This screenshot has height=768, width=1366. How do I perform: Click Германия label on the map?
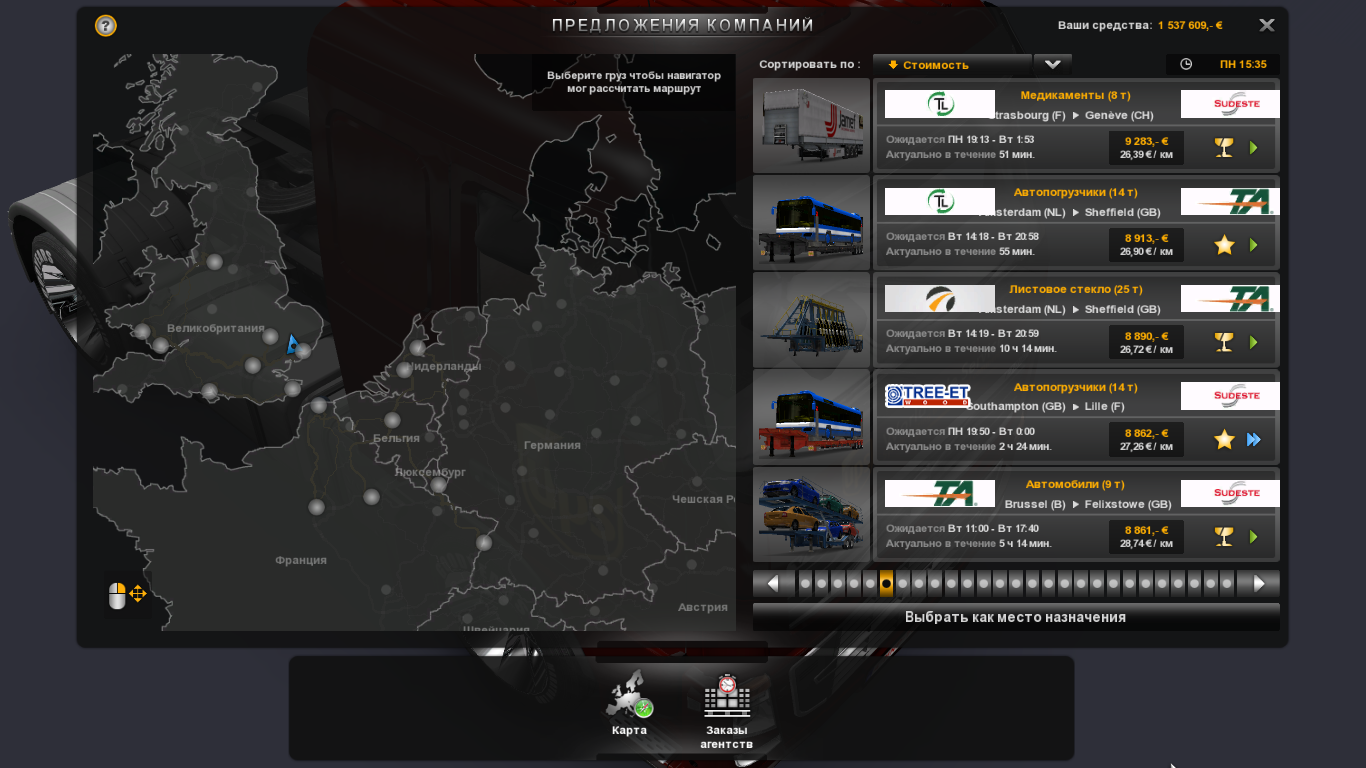[x=552, y=445]
